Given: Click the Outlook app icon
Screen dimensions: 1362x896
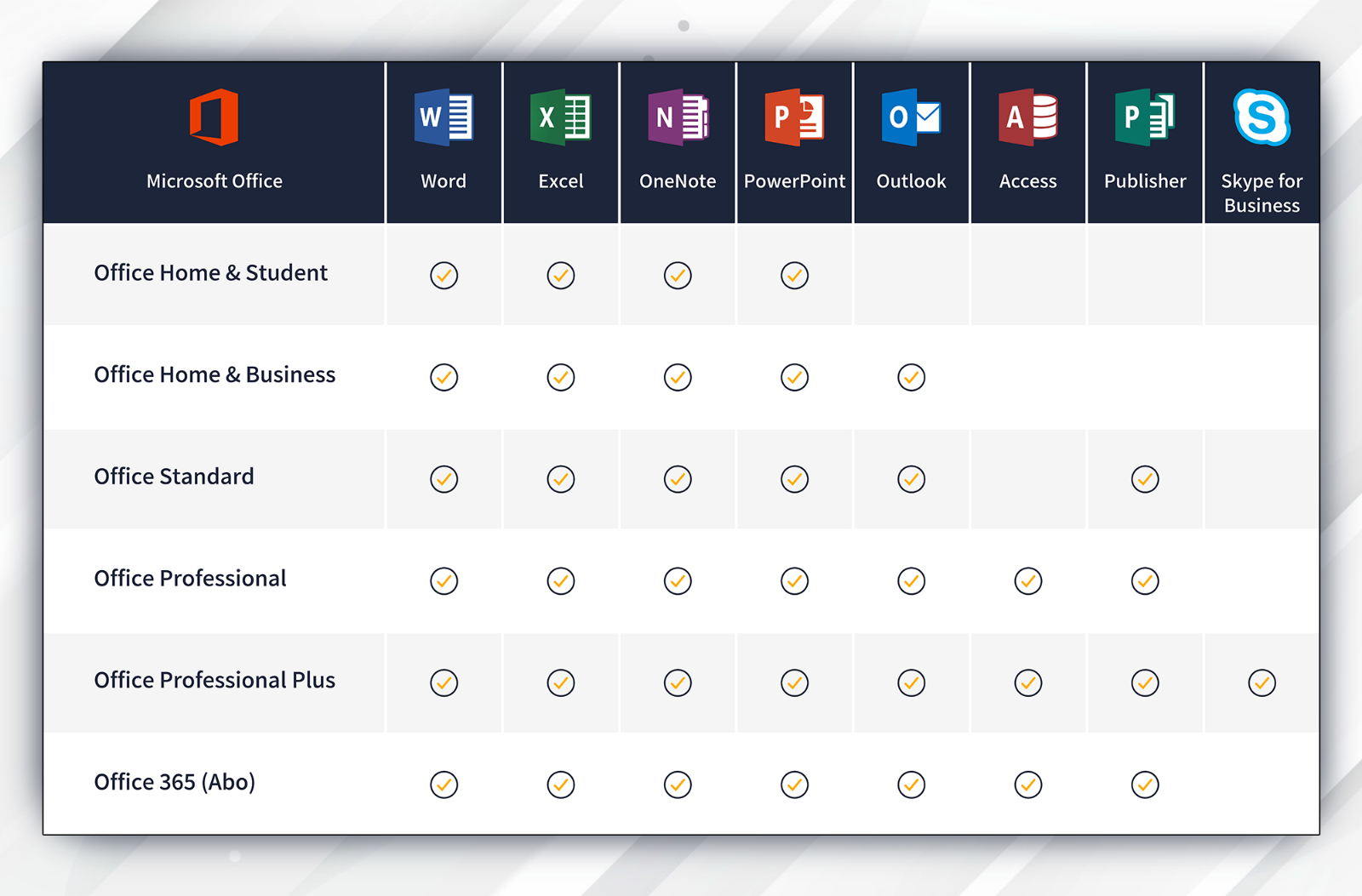Looking at the screenshot, I should coord(911,117).
